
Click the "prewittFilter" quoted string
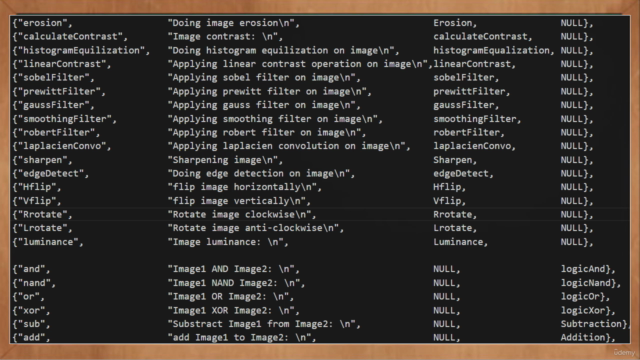[x=59, y=91]
